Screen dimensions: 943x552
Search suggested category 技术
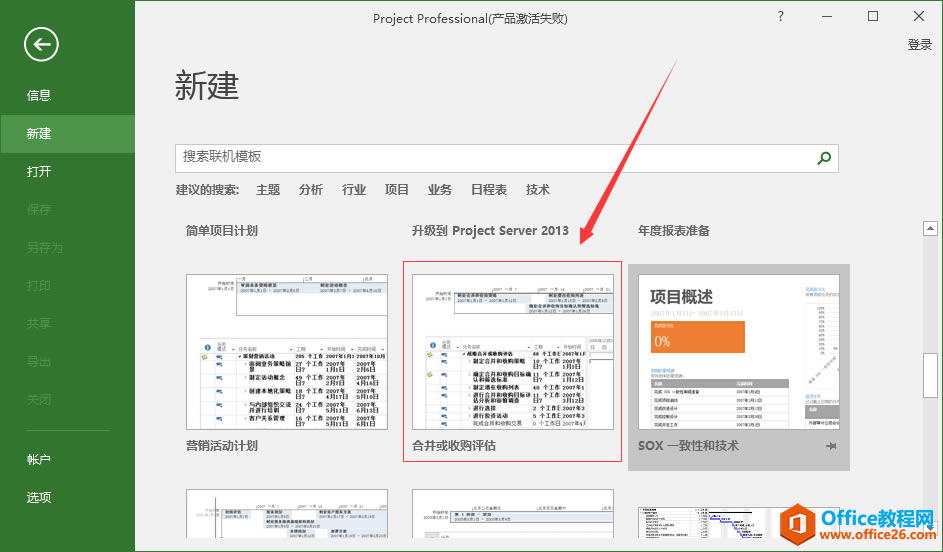538,190
